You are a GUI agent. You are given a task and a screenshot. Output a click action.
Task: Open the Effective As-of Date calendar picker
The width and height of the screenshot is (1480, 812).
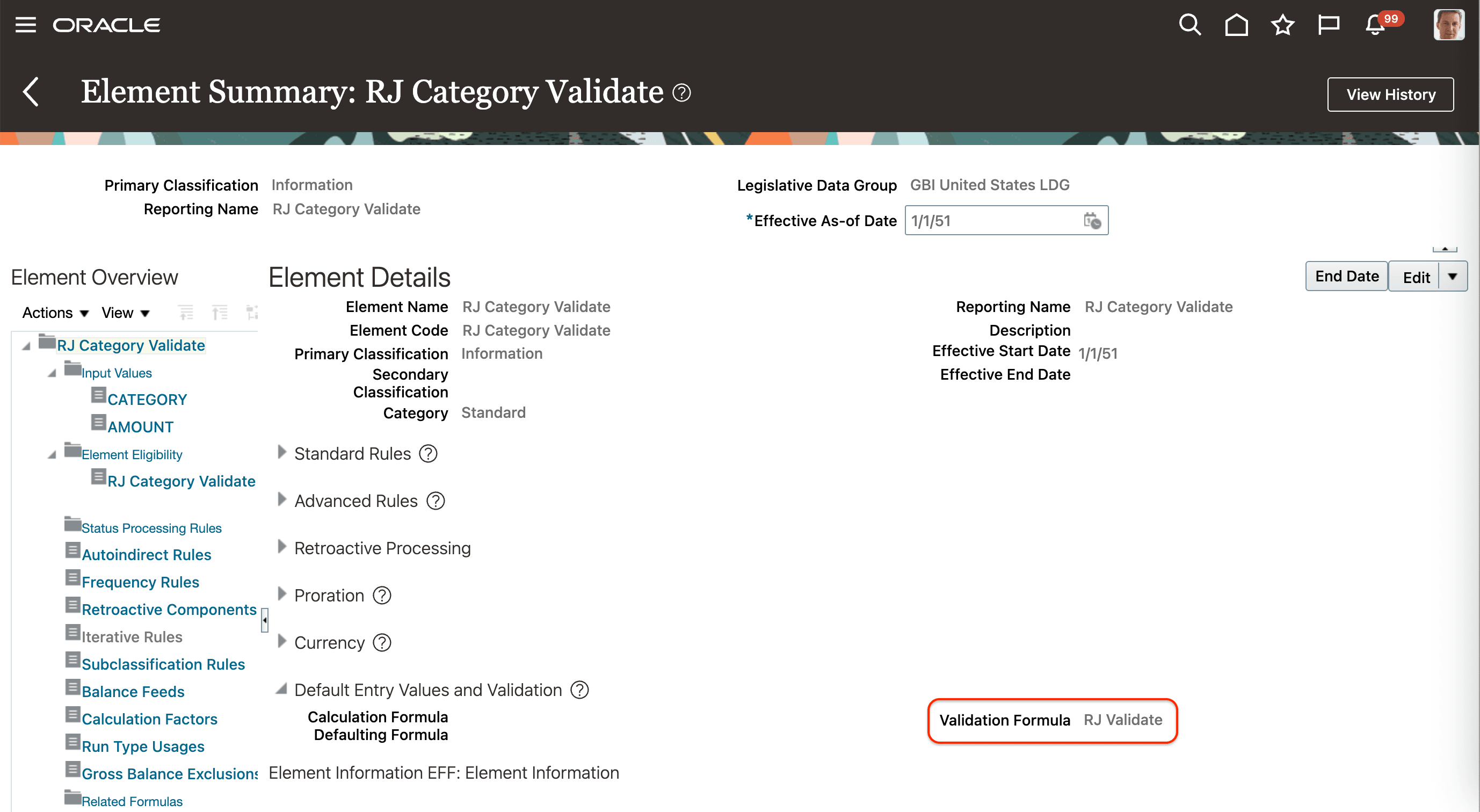1092,221
